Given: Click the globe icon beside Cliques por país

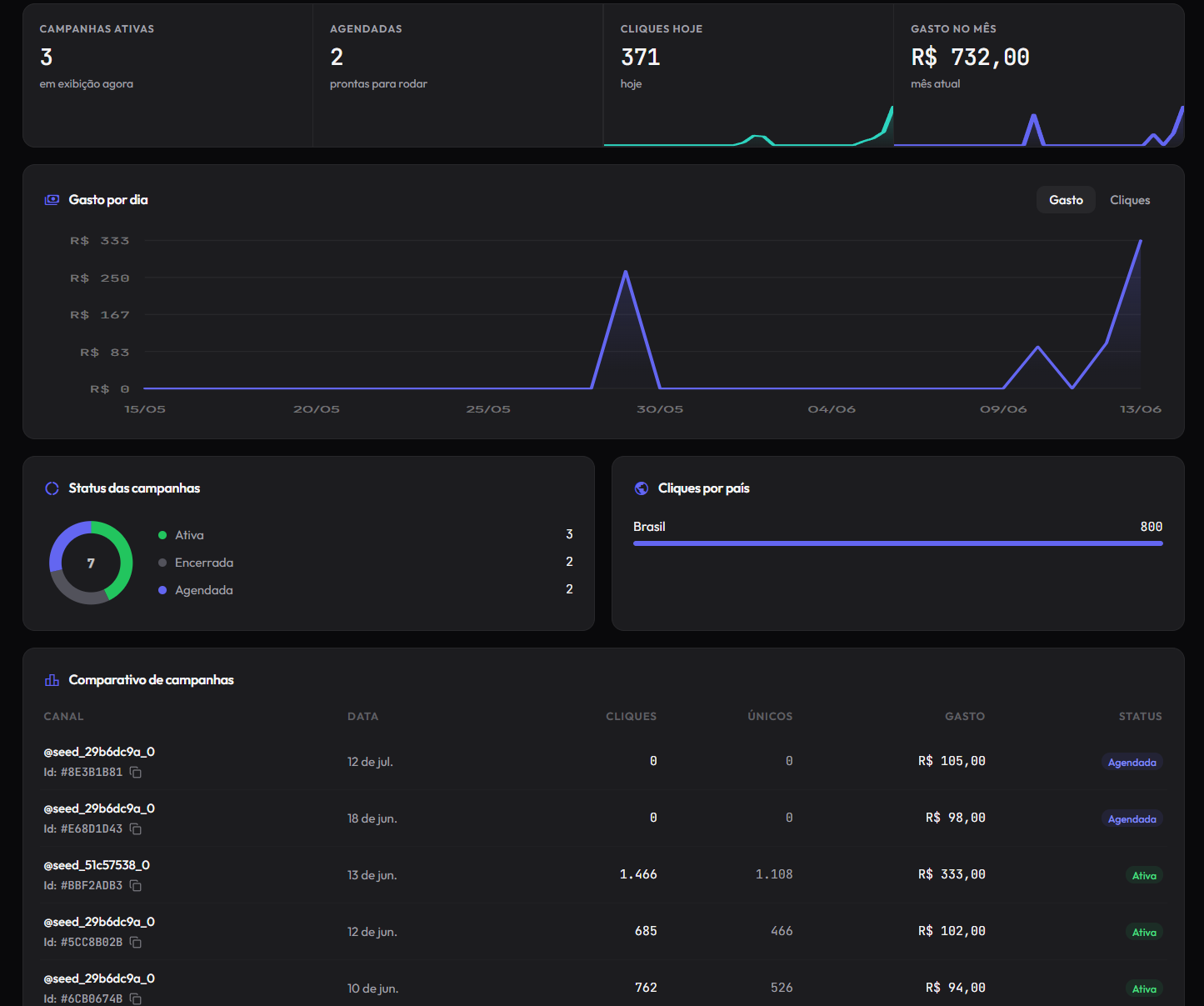Looking at the screenshot, I should coord(642,488).
